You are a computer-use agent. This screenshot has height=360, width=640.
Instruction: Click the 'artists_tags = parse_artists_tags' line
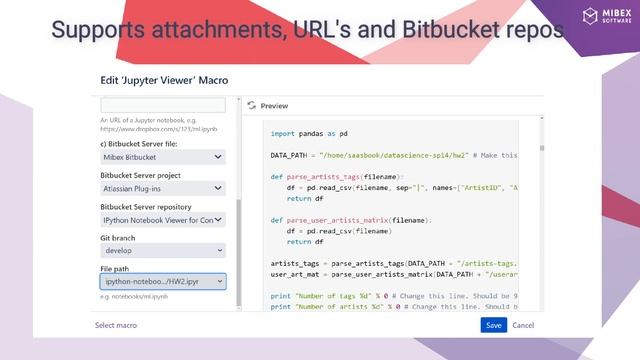pos(394,264)
